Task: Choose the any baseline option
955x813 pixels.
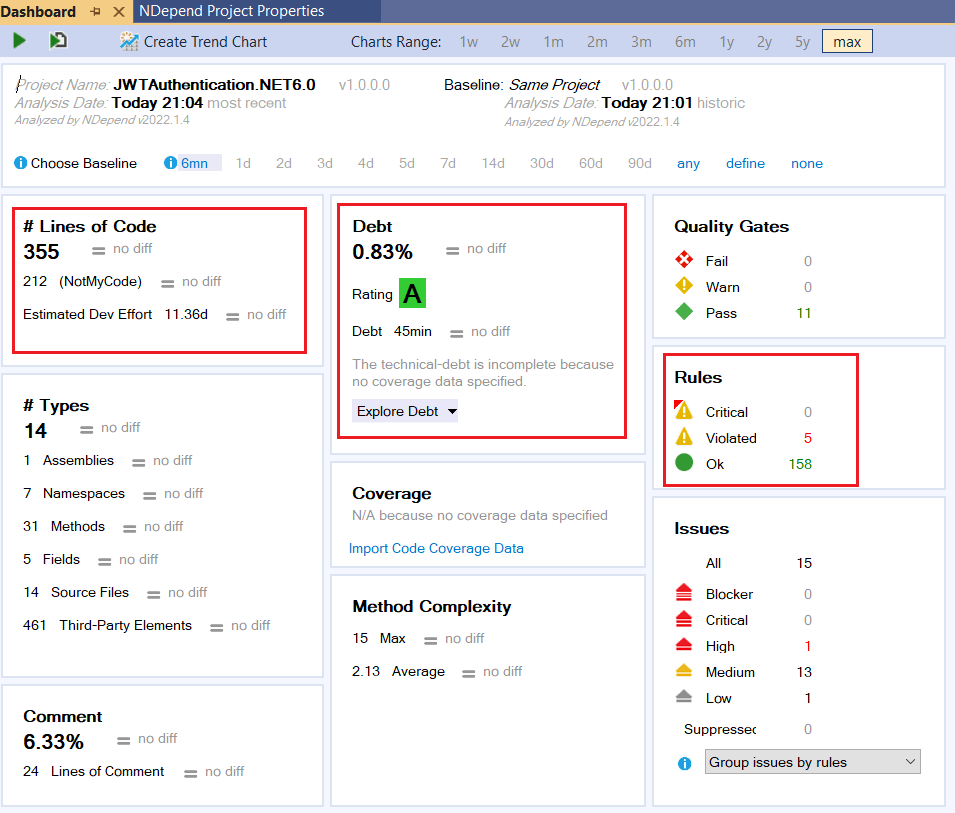Action: [688, 163]
